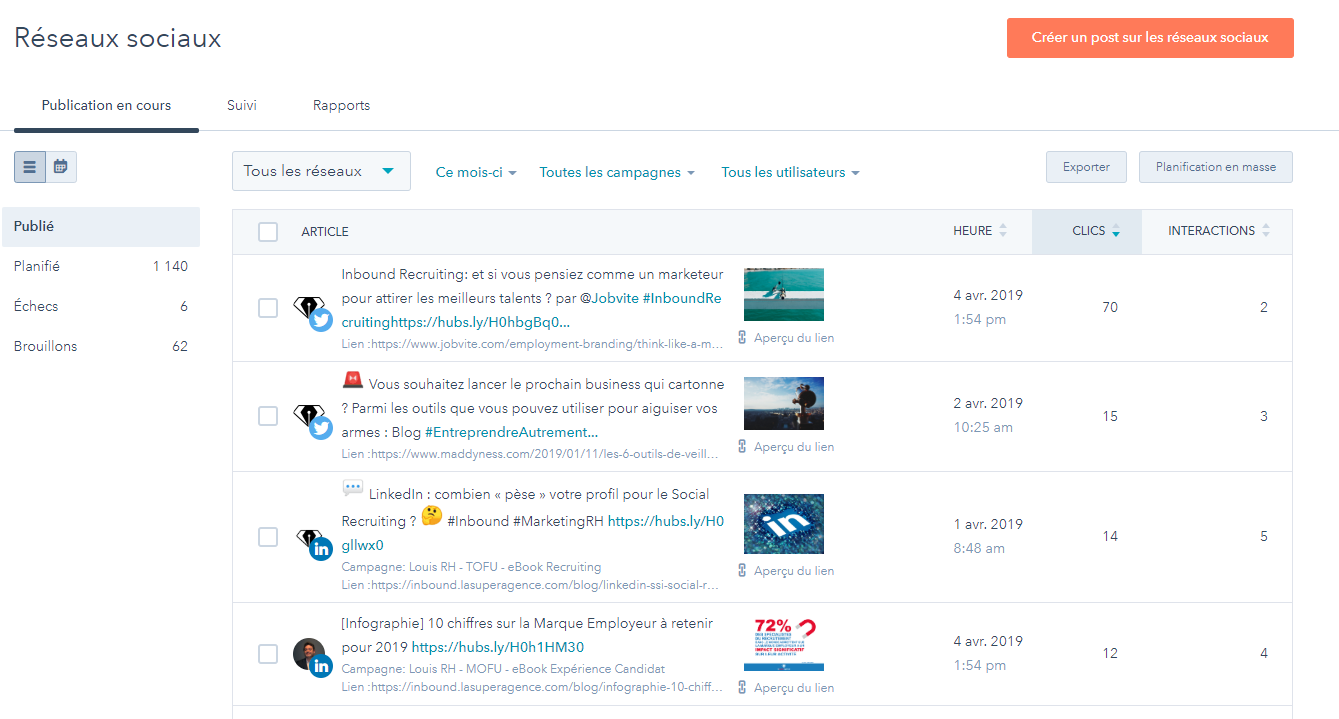
Task: Select all articles with header checkbox
Action: [x=268, y=232]
